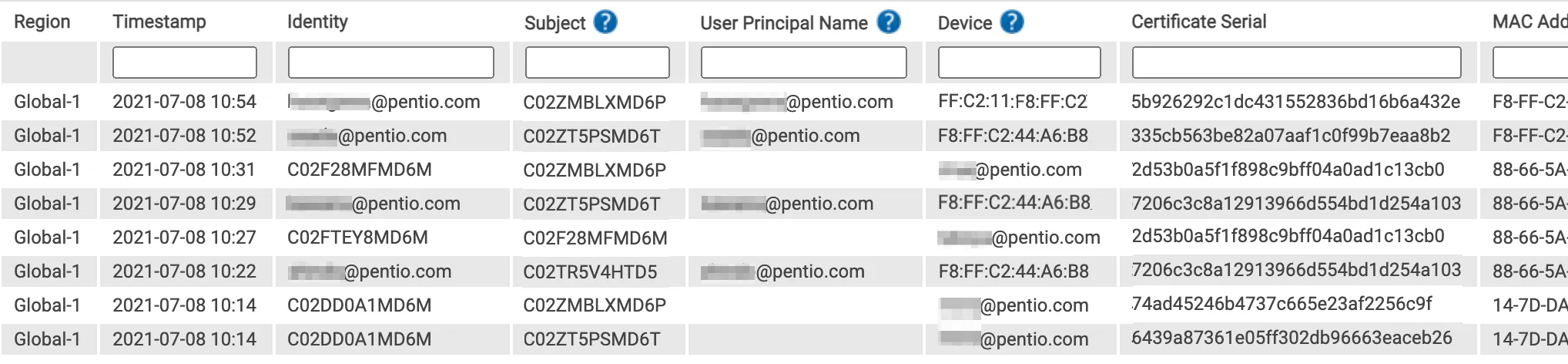Click serial 6439a87361e05ff302db96663eaceb26
1568x364 pixels.
1292,338
